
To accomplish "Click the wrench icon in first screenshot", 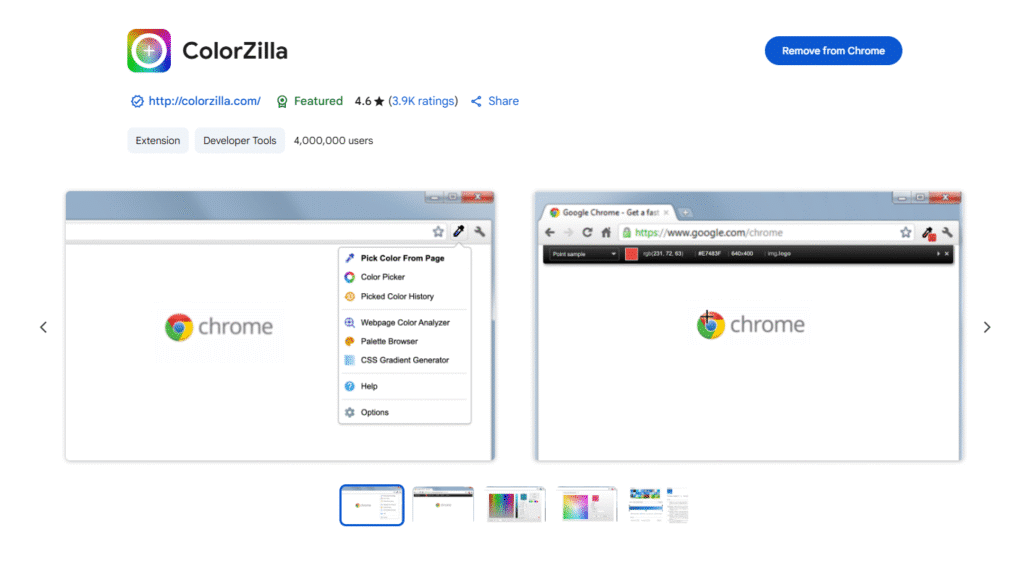I will pyautogui.click(x=479, y=231).
